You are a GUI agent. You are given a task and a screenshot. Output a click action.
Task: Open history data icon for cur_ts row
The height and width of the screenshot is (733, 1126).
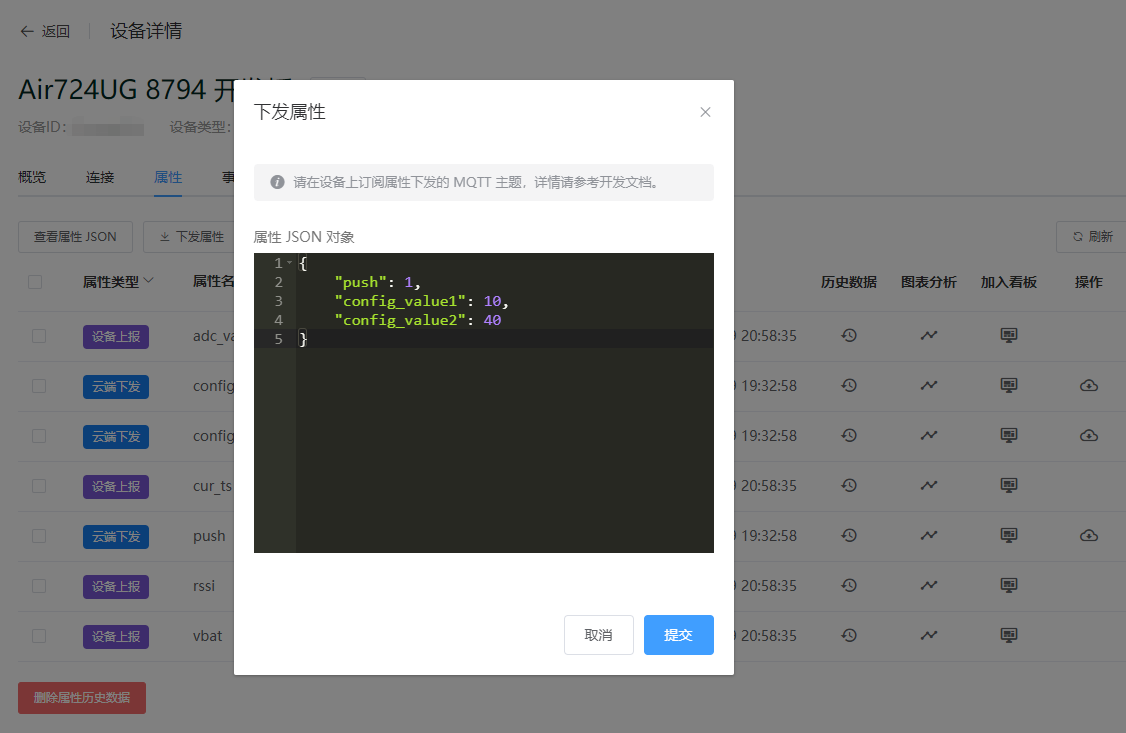[x=850, y=485]
